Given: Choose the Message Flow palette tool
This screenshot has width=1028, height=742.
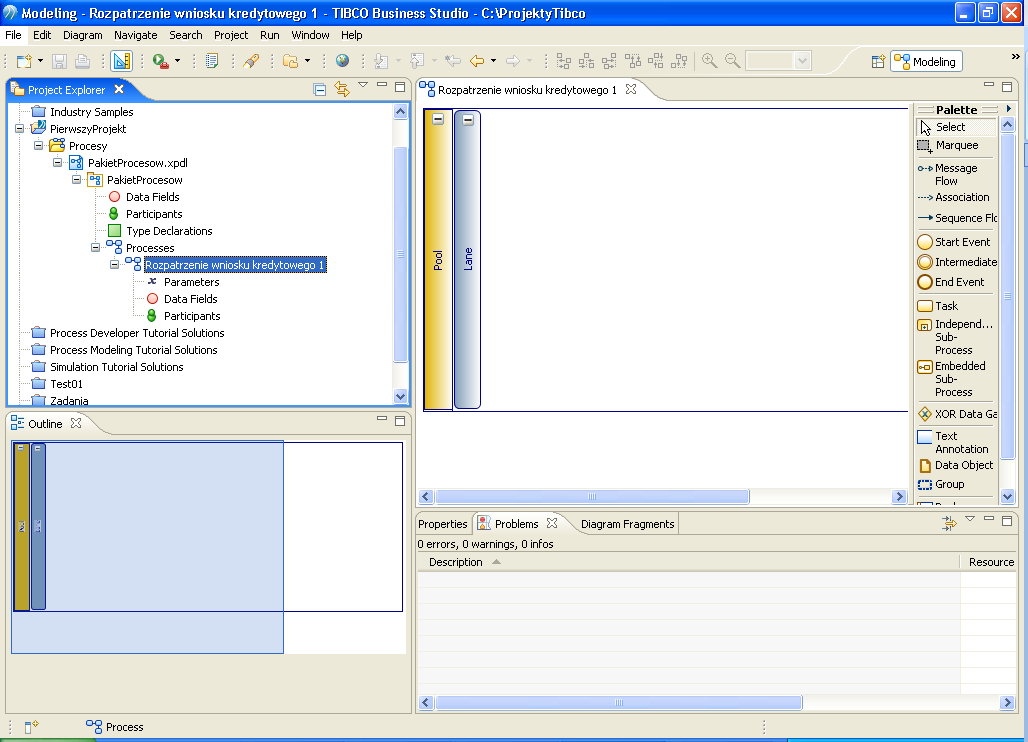Looking at the screenshot, I should tap(956, 174).
